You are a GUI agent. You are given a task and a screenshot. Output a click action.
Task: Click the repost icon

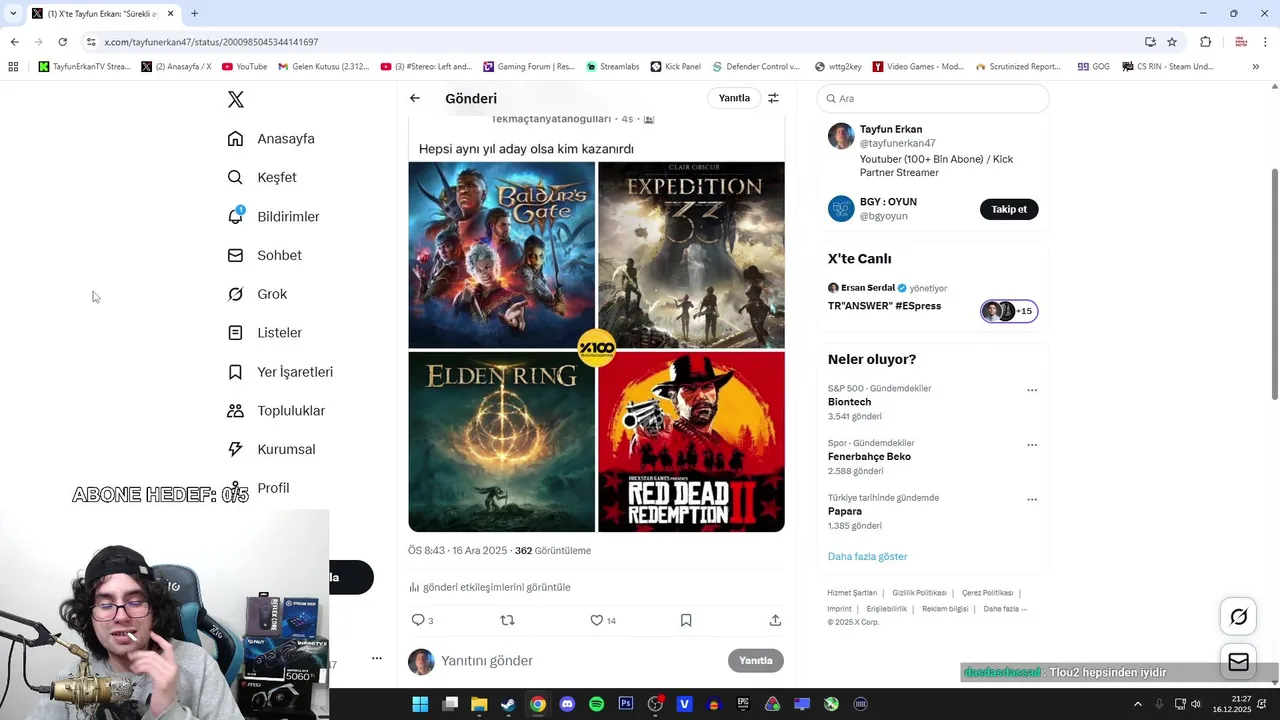click(507, 620)
